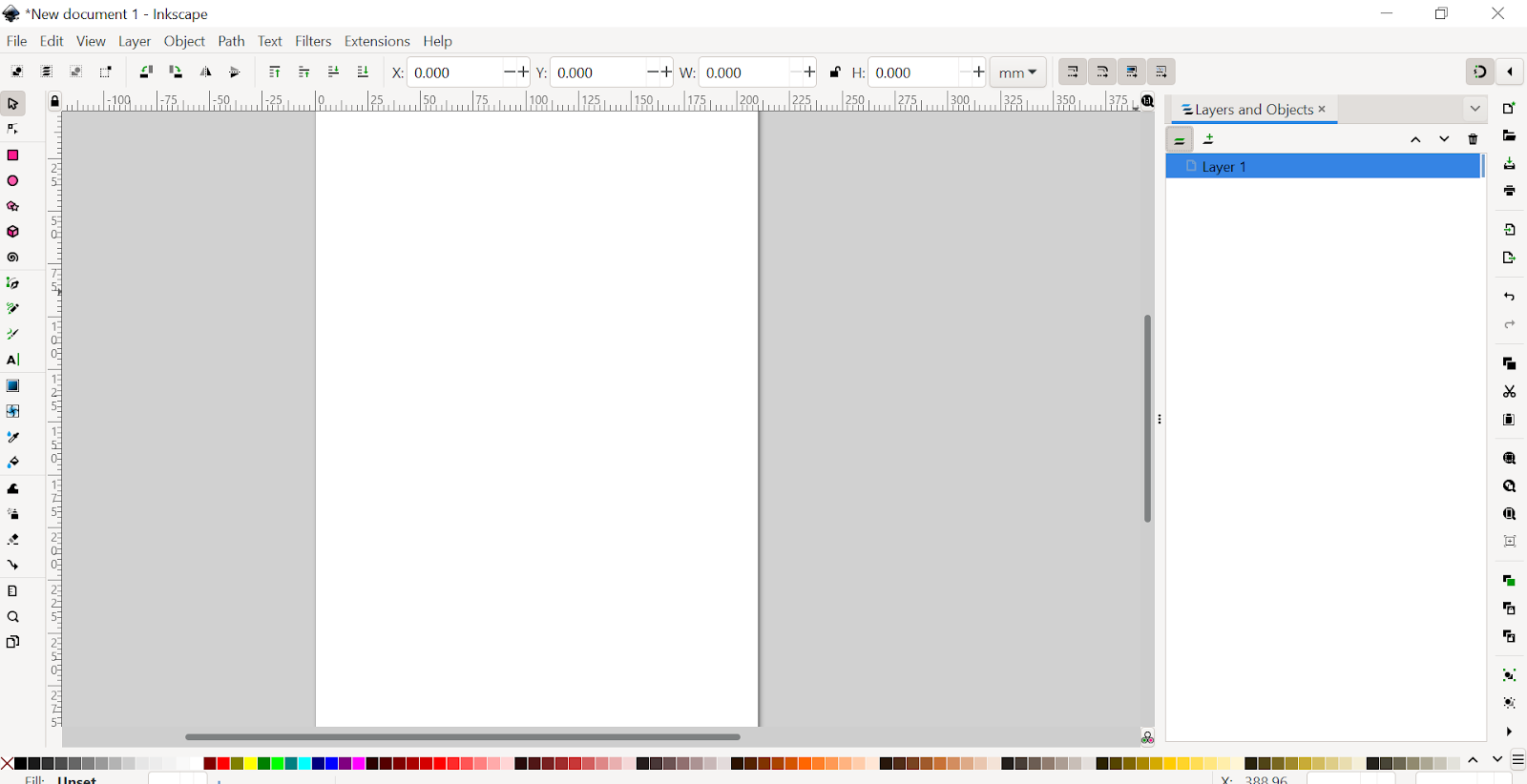Screen dimensions: 1527x784
Task: Select the Pages tool
Action: [13, 642]
